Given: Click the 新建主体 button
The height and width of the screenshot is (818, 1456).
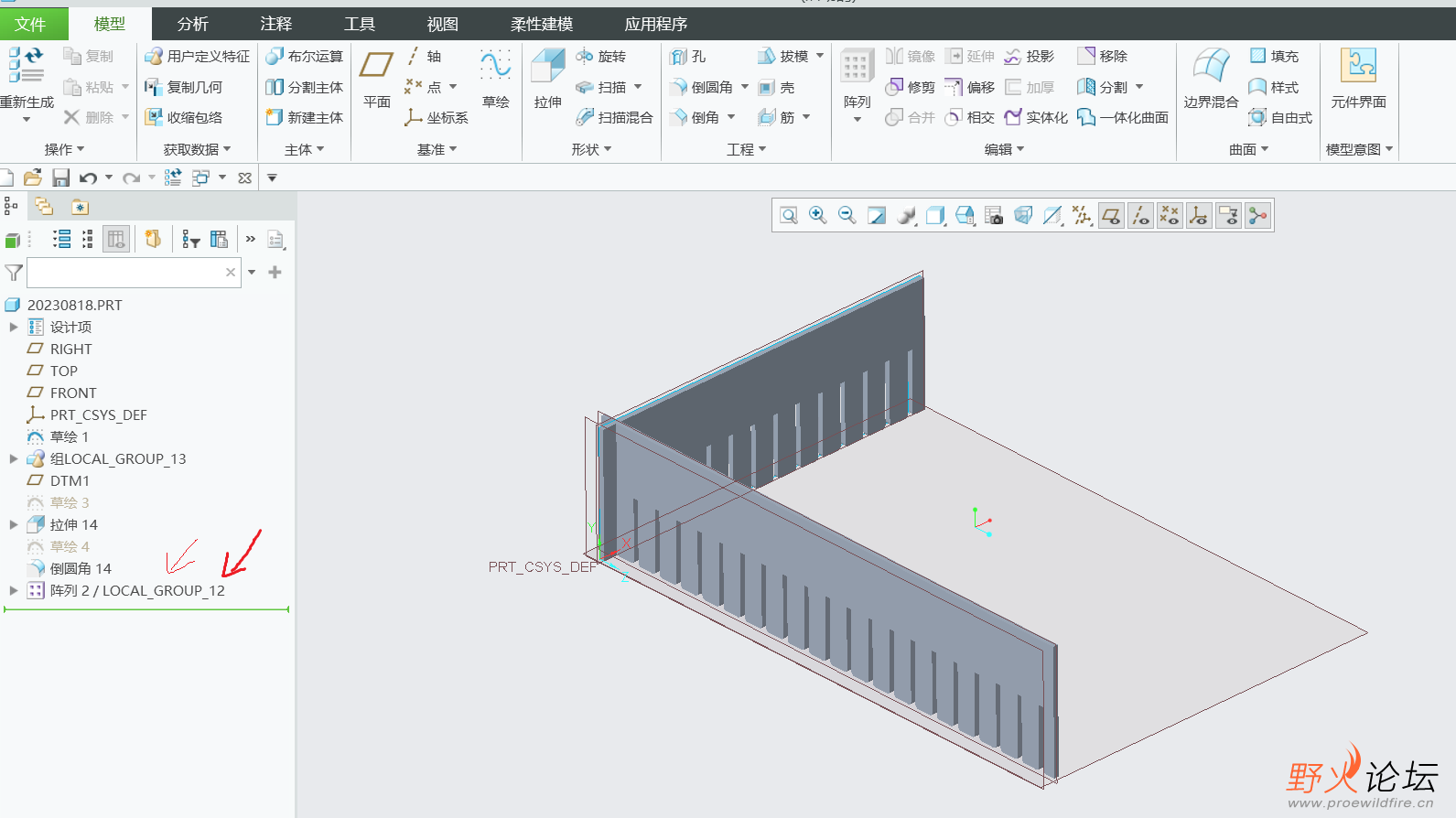Looking at the screenshot, I should [x=304, y=117].
